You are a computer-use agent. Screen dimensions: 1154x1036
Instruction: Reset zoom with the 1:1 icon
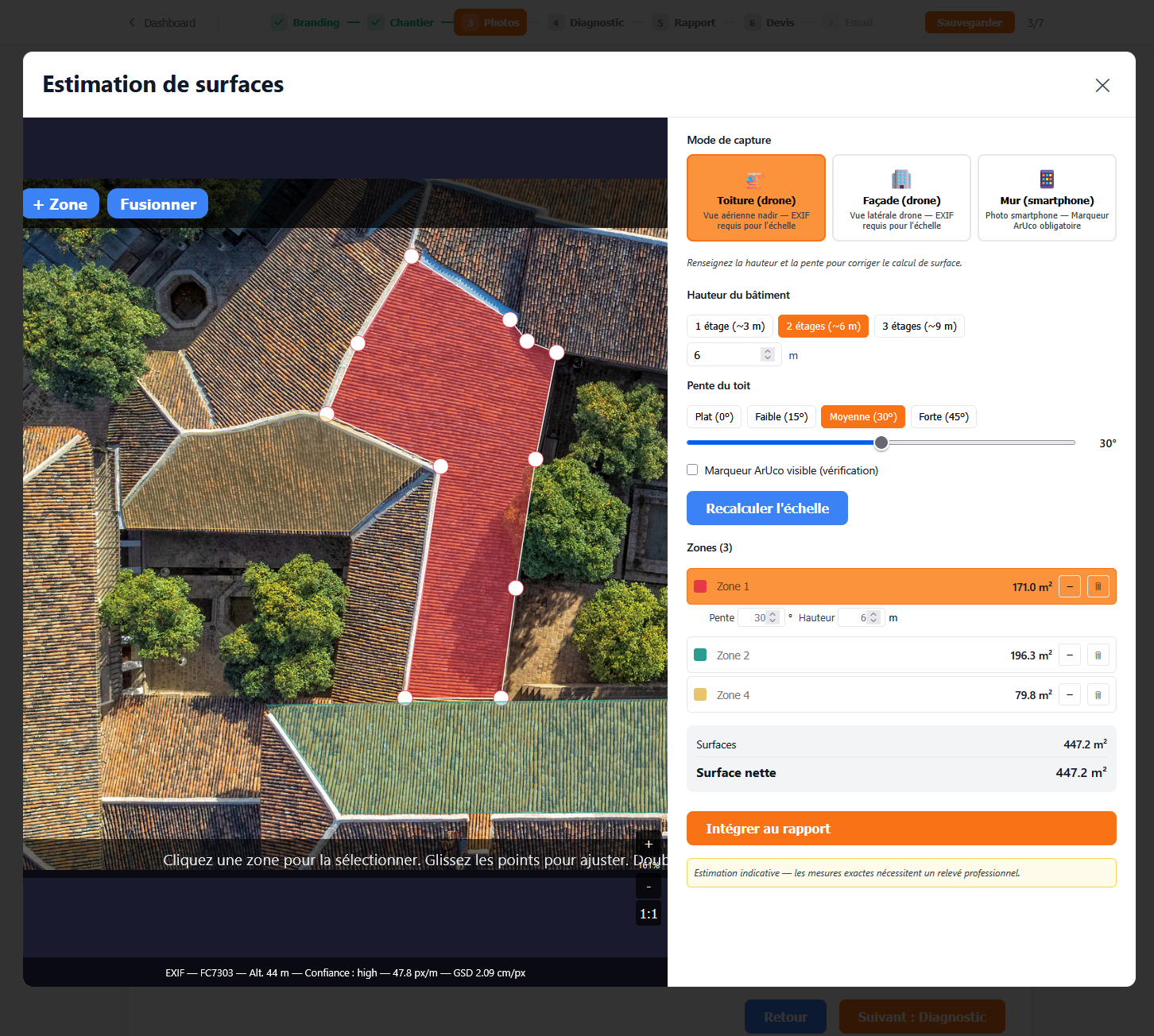click(649, 913)
